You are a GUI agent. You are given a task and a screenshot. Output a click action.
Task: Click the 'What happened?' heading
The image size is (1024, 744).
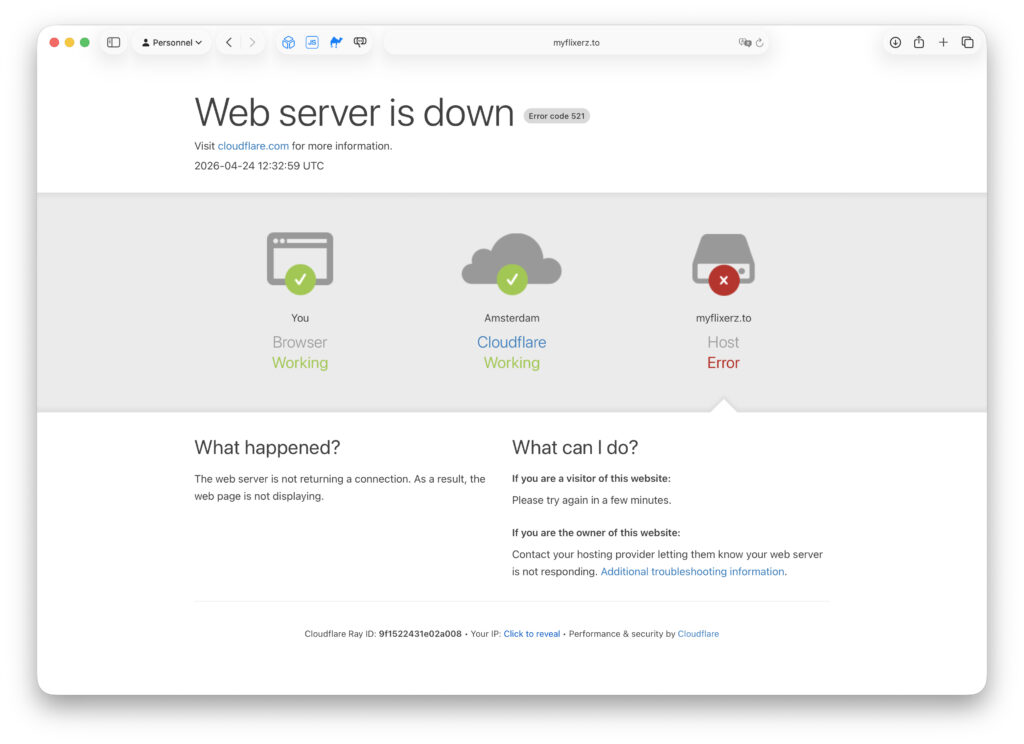point(267,447)
